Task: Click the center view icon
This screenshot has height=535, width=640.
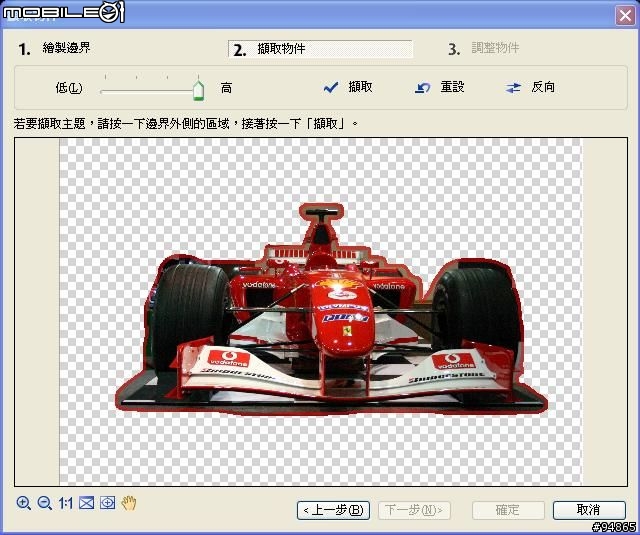Action: 107,503
